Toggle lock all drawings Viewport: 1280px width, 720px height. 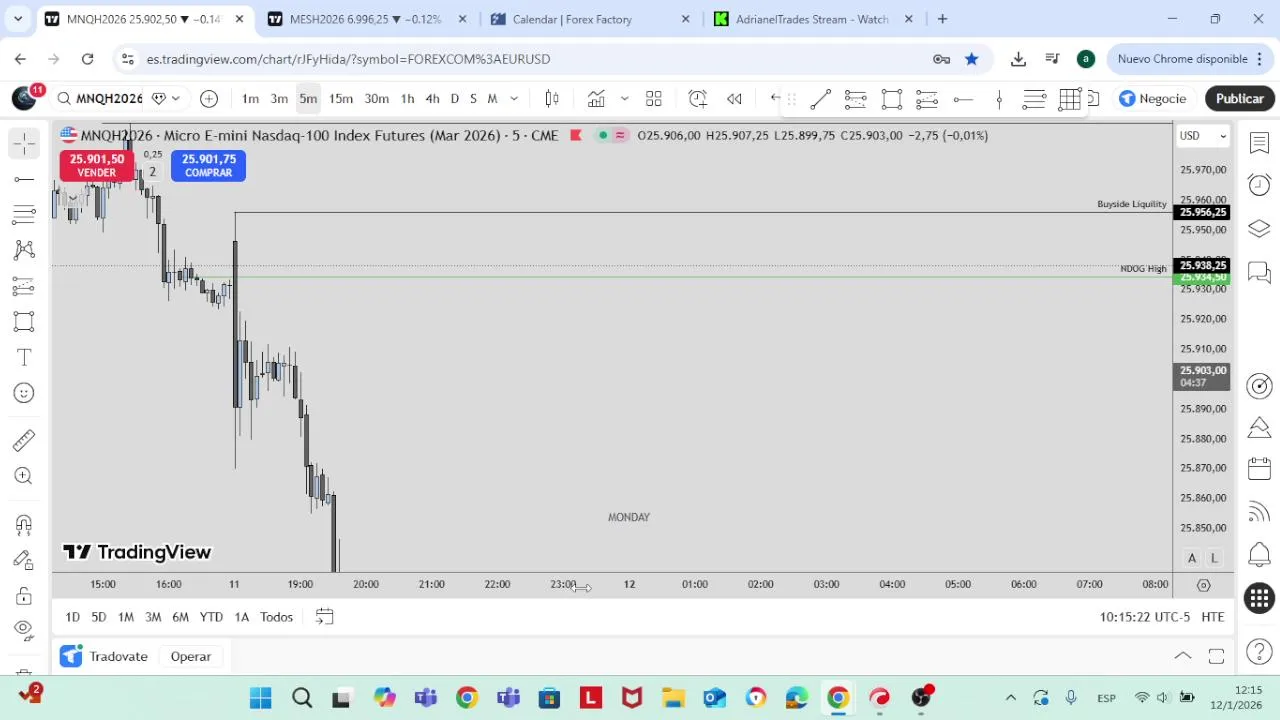tap(24, 596)
